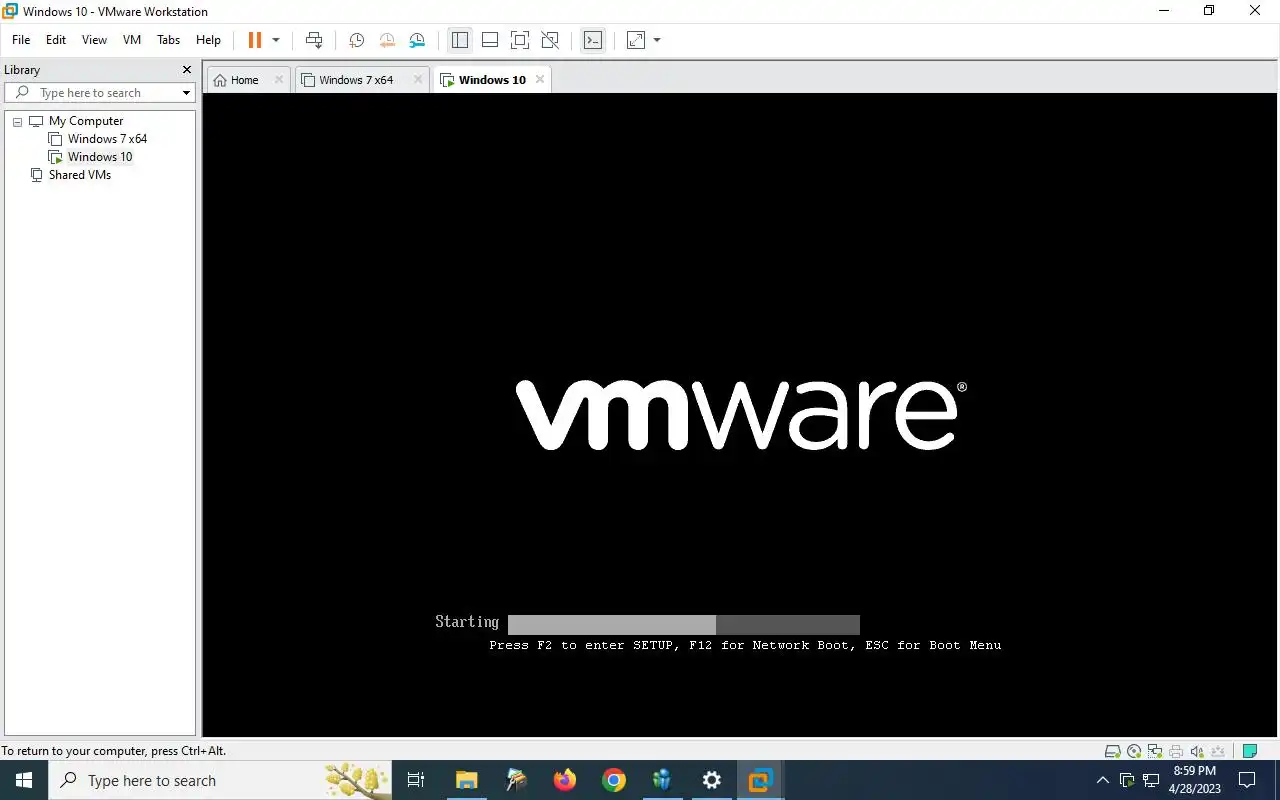The width and height of the screenshot is (1280, 800).
Task: Toggle Unity mode icon
Action: tap(550, 40)
